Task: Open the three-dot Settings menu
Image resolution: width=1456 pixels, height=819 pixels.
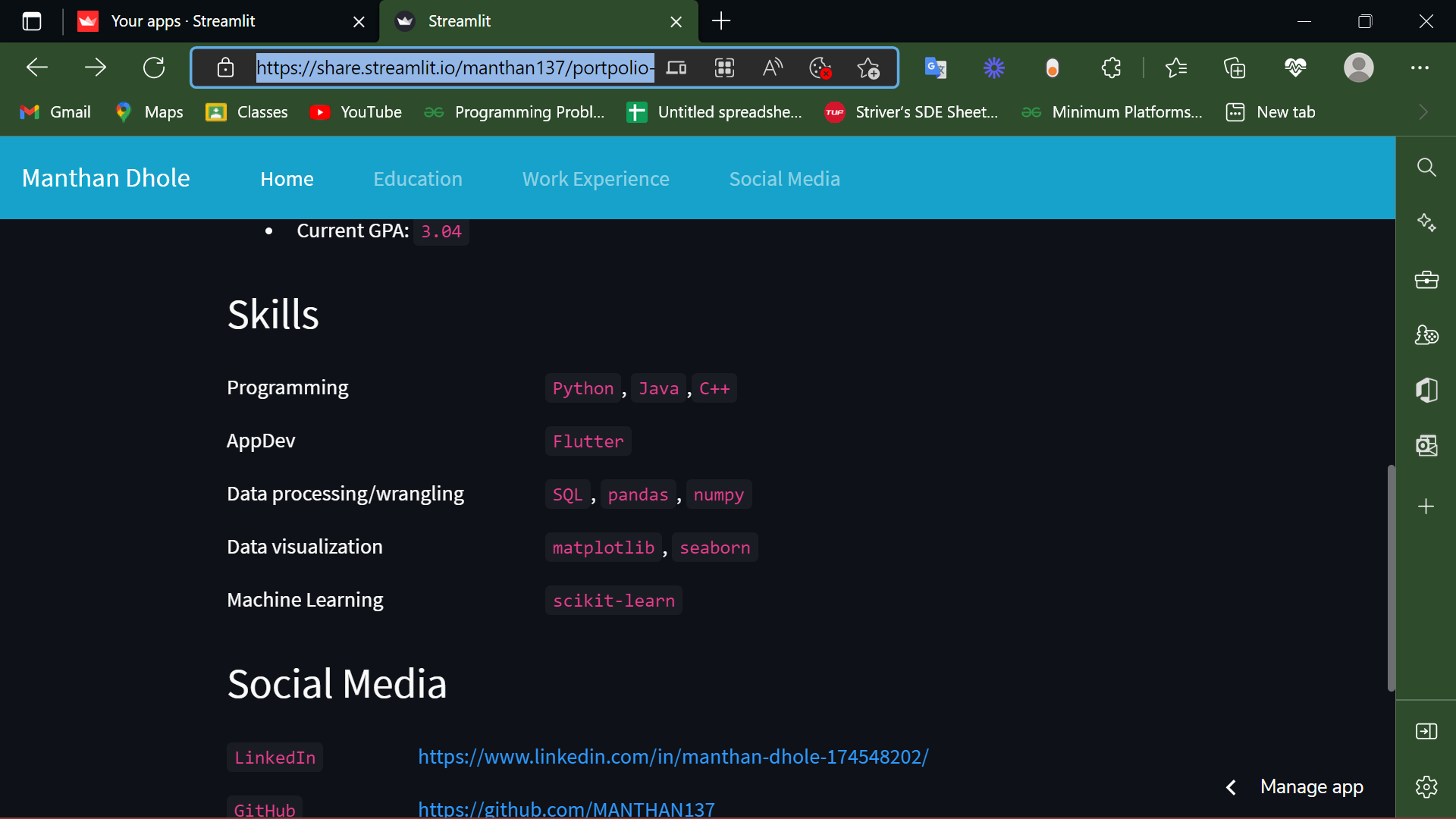Action: pos(1420,67)
